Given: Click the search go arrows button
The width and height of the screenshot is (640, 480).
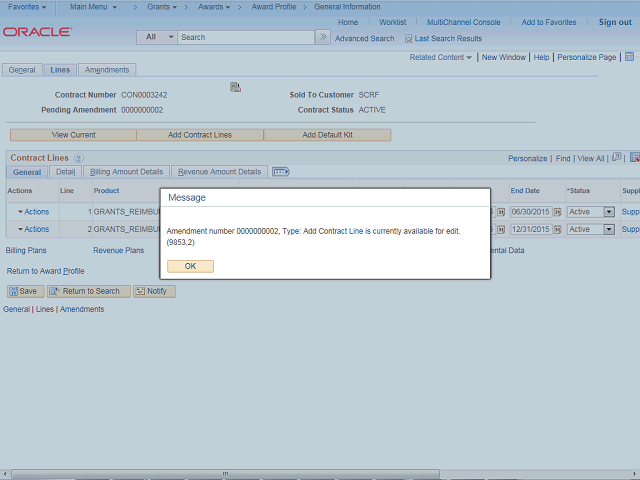Looking at the screenshot, I should pos(323,37).
